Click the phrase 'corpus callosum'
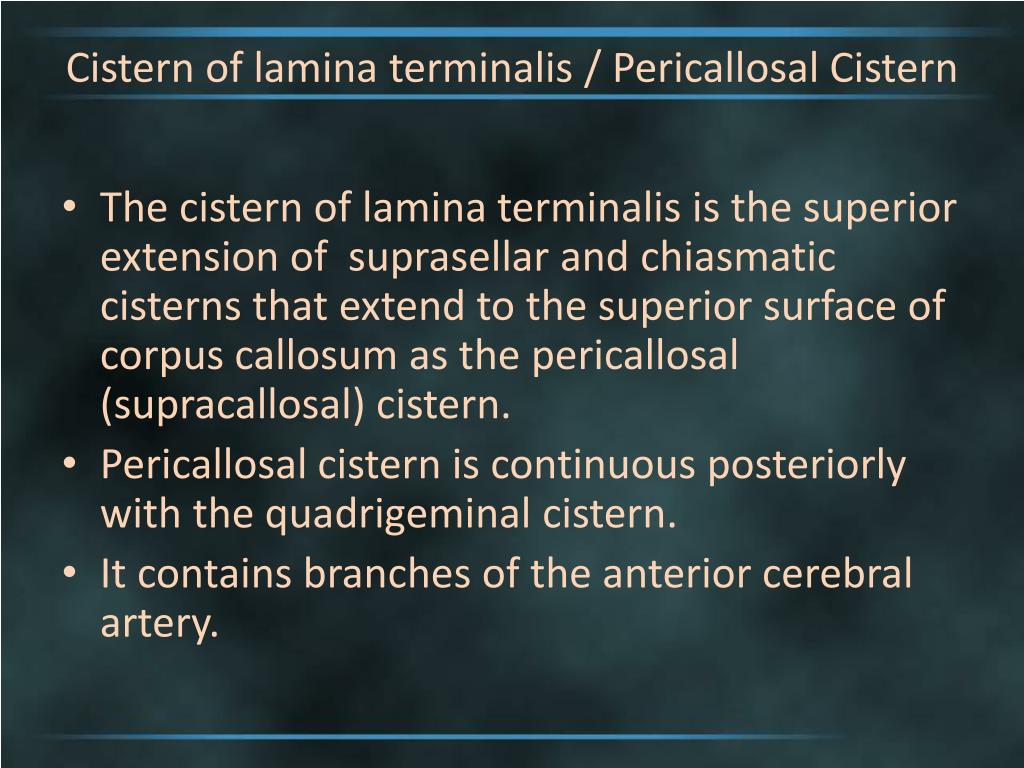1024x768 pixels. pos(249,357)
